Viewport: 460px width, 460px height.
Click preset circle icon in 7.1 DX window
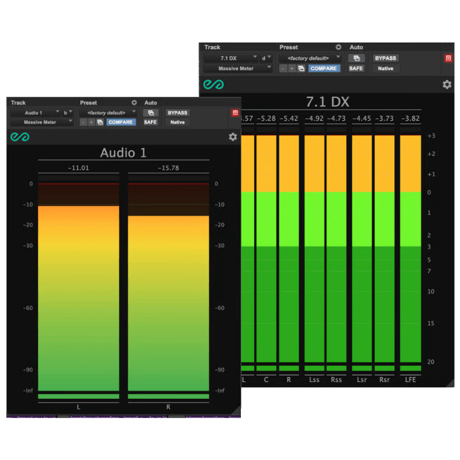coord(338,47)
